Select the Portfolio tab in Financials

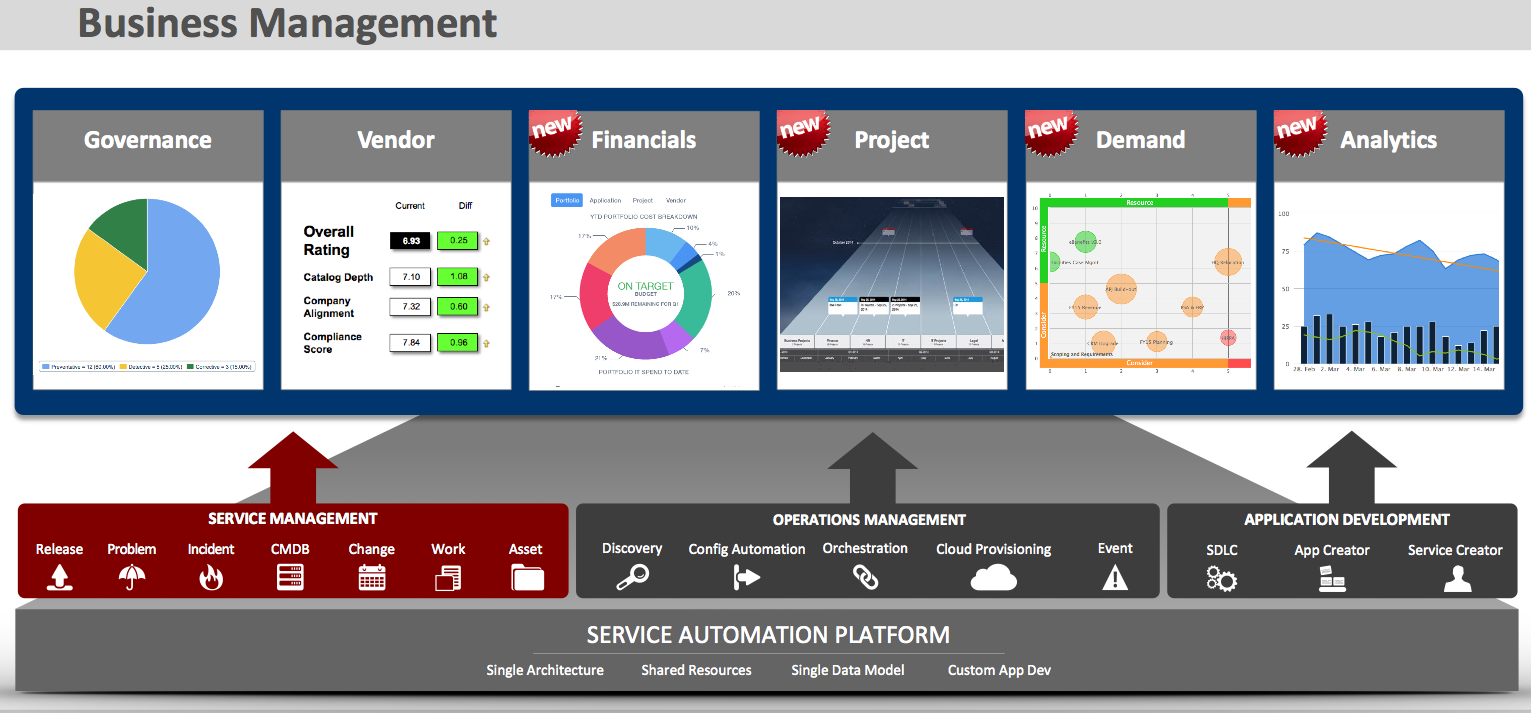(566, 201)
